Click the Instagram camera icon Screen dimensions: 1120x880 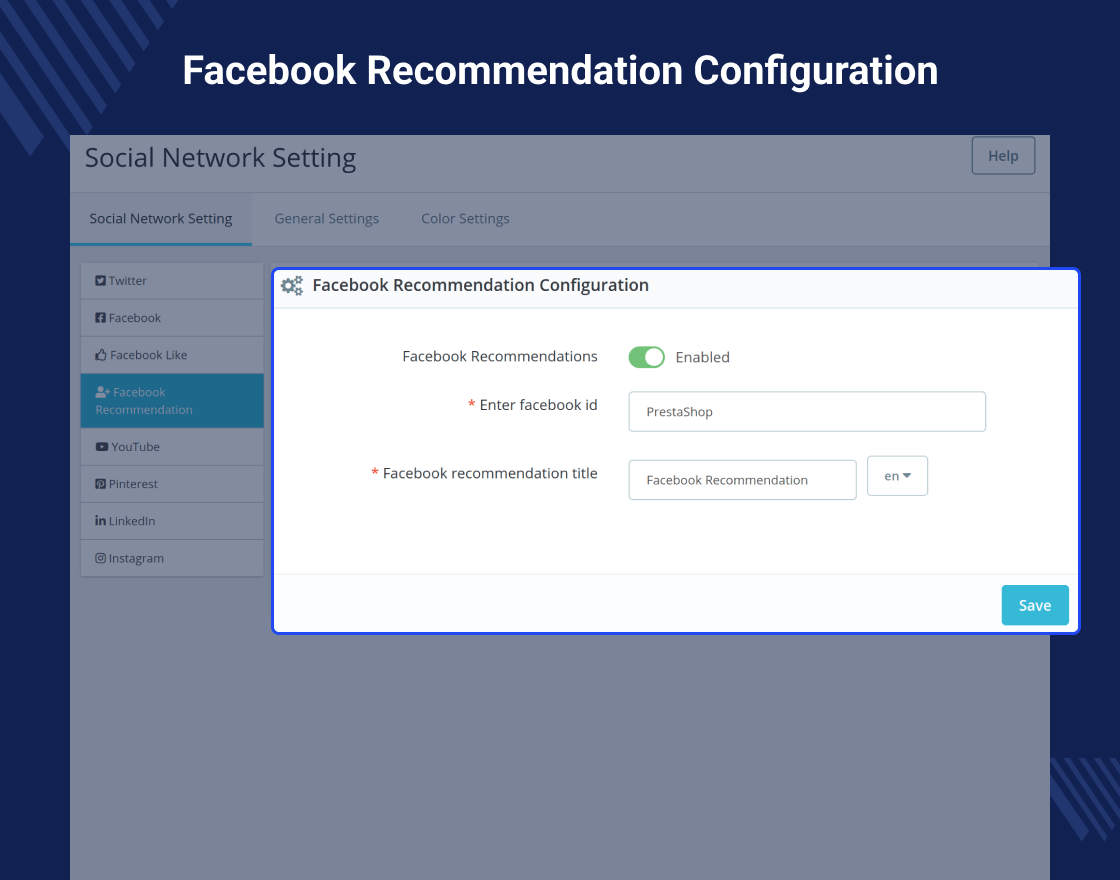click(101, 558)
